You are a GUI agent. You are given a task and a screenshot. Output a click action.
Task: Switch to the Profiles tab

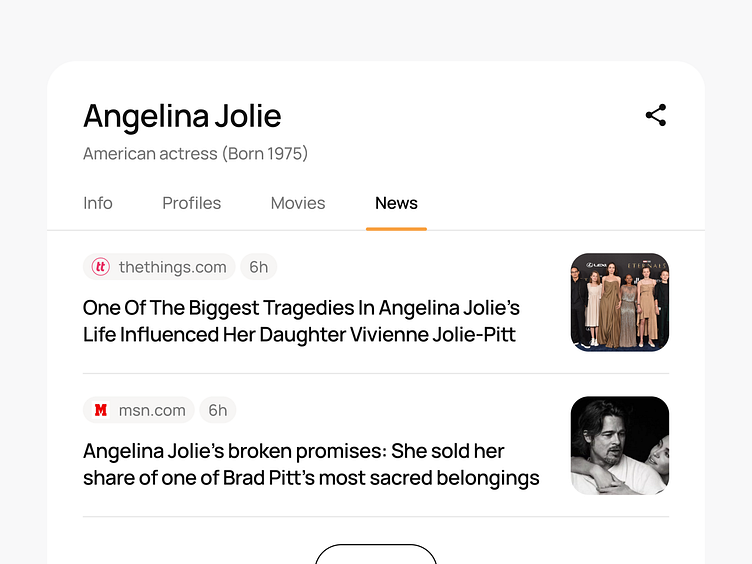(191, 203)
